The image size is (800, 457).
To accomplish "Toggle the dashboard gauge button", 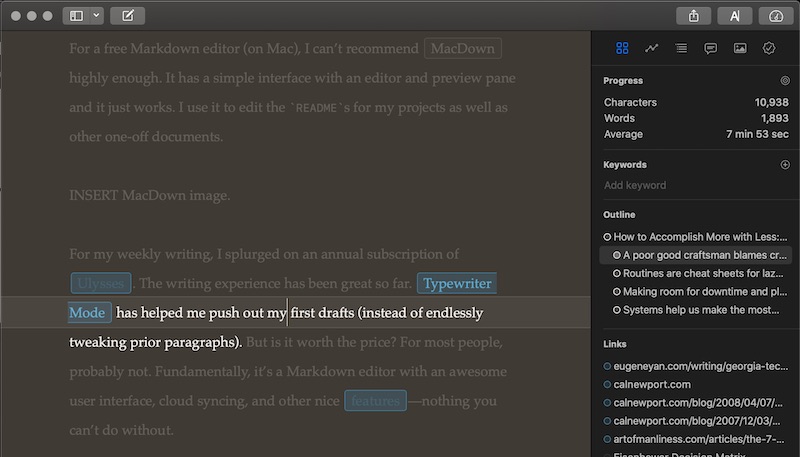I will pyautogui.click(x=776, y=16).
